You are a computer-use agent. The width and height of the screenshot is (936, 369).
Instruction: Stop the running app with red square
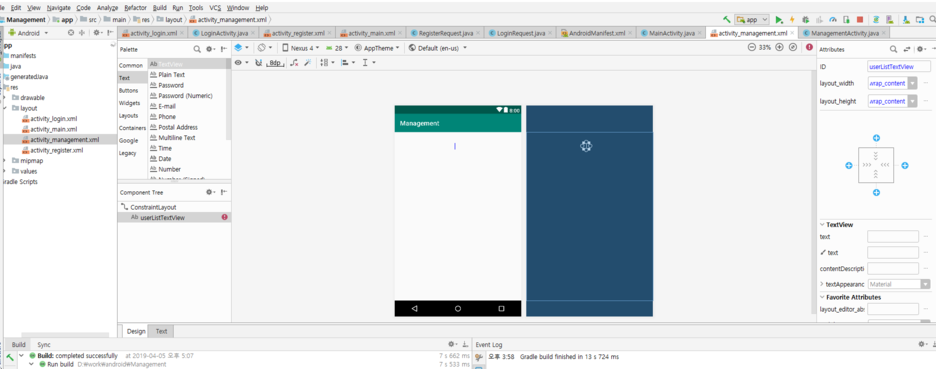point(860,20)
